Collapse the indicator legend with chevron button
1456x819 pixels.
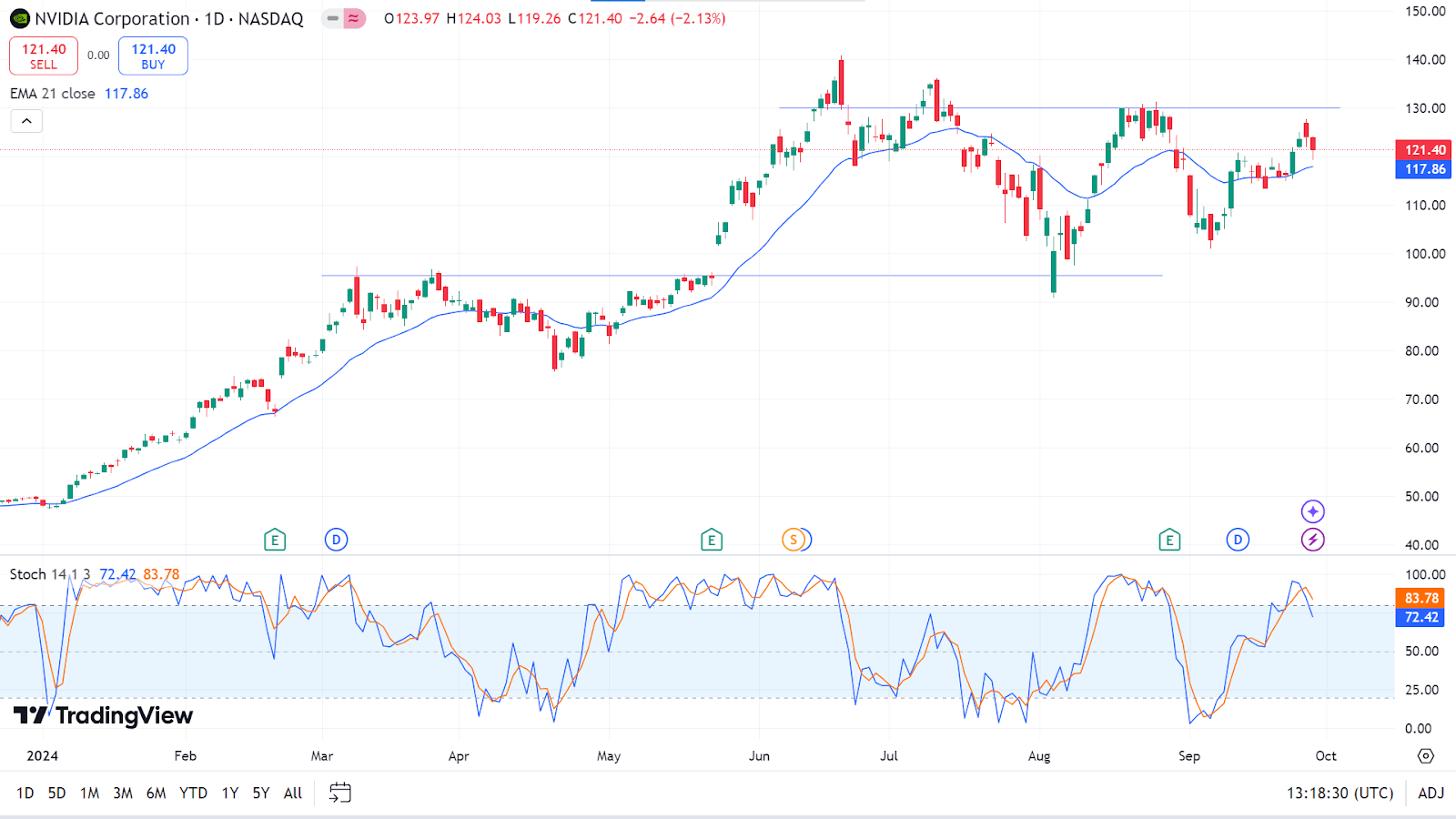click(26, 121)
